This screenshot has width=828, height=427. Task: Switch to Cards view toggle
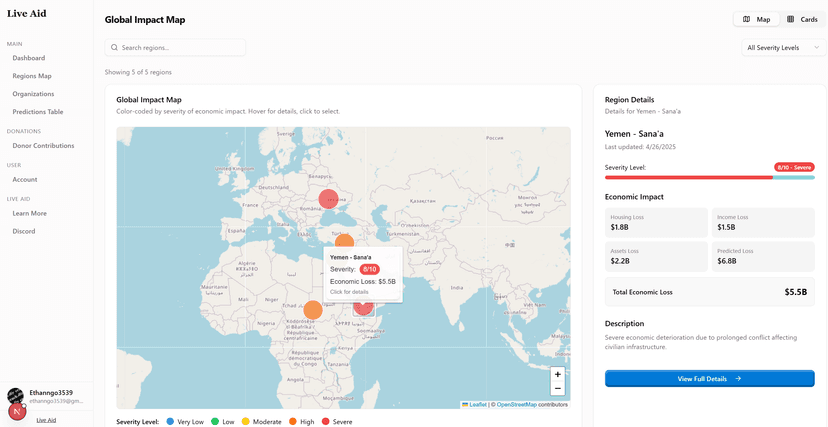[x=802, y=19]
